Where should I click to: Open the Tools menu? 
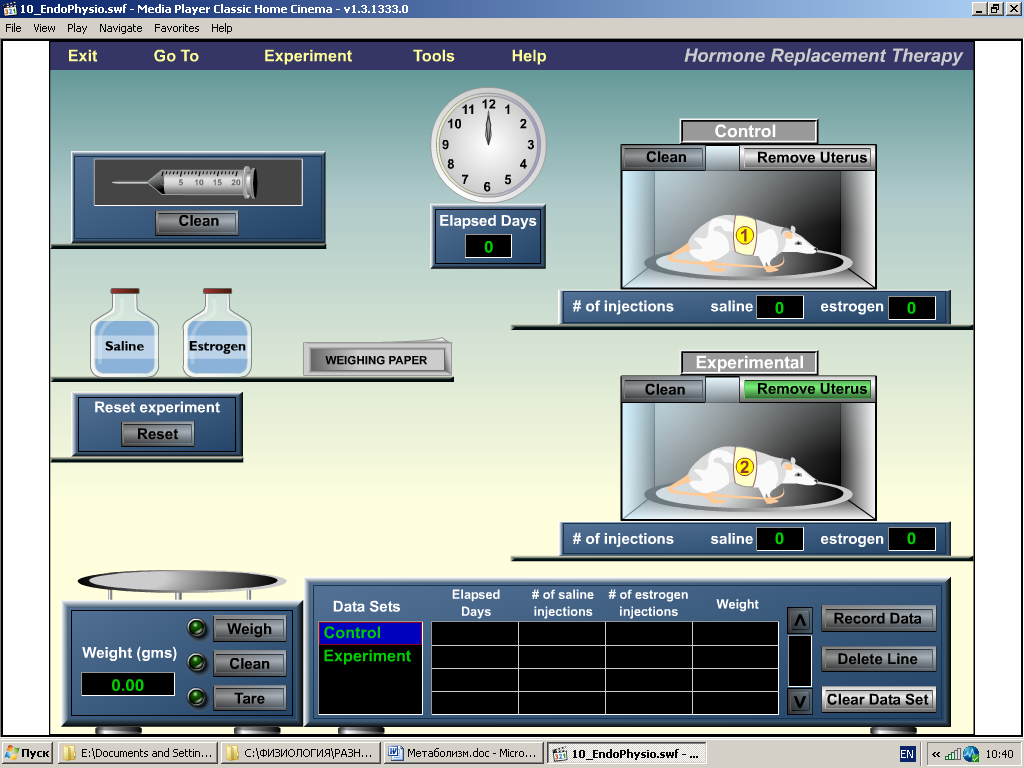(x=434, y=56)
